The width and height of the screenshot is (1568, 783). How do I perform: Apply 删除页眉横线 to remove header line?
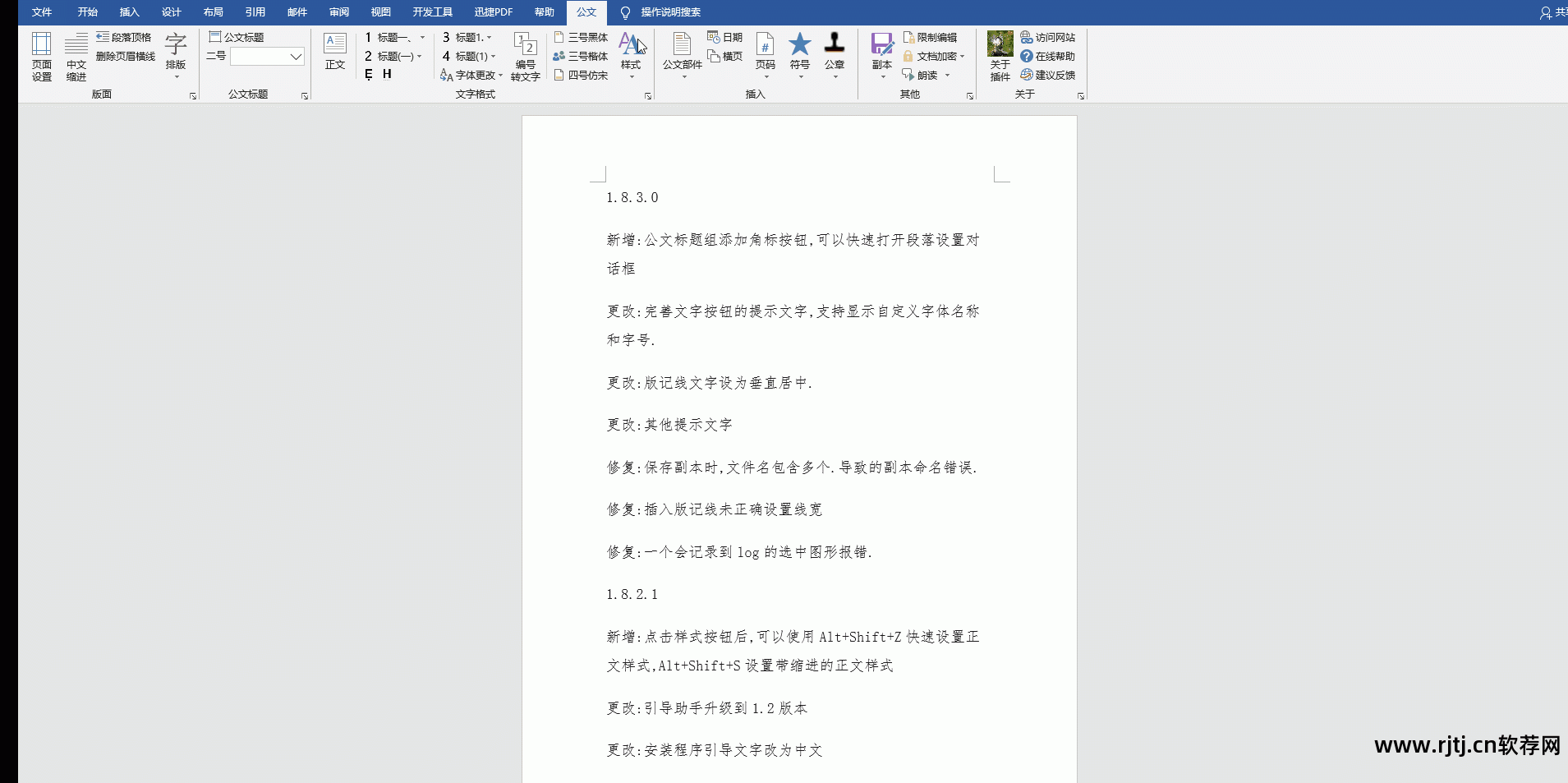coord(124,56)
